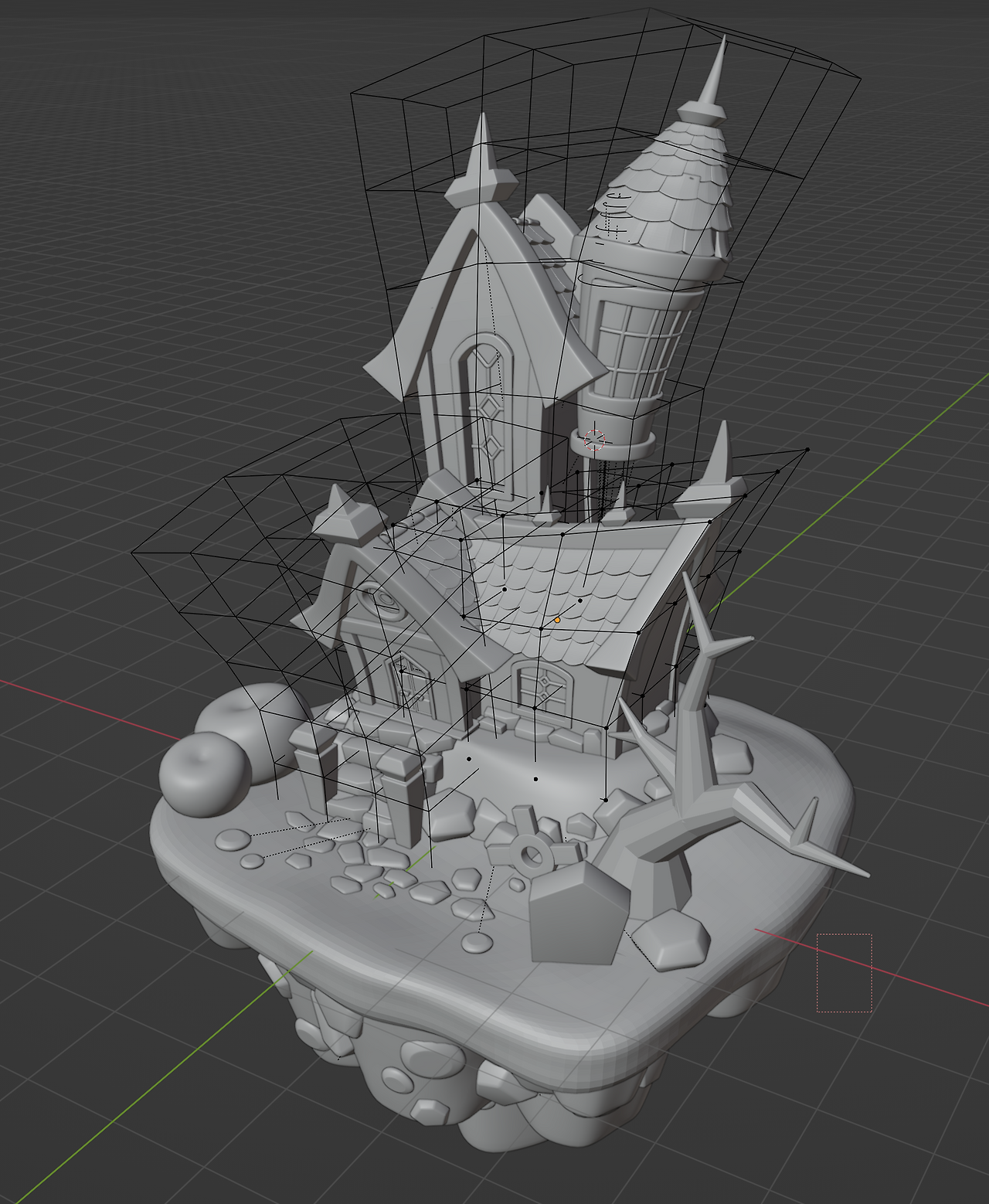Click the dotted rectangle outline beside the island

[845, 972]
